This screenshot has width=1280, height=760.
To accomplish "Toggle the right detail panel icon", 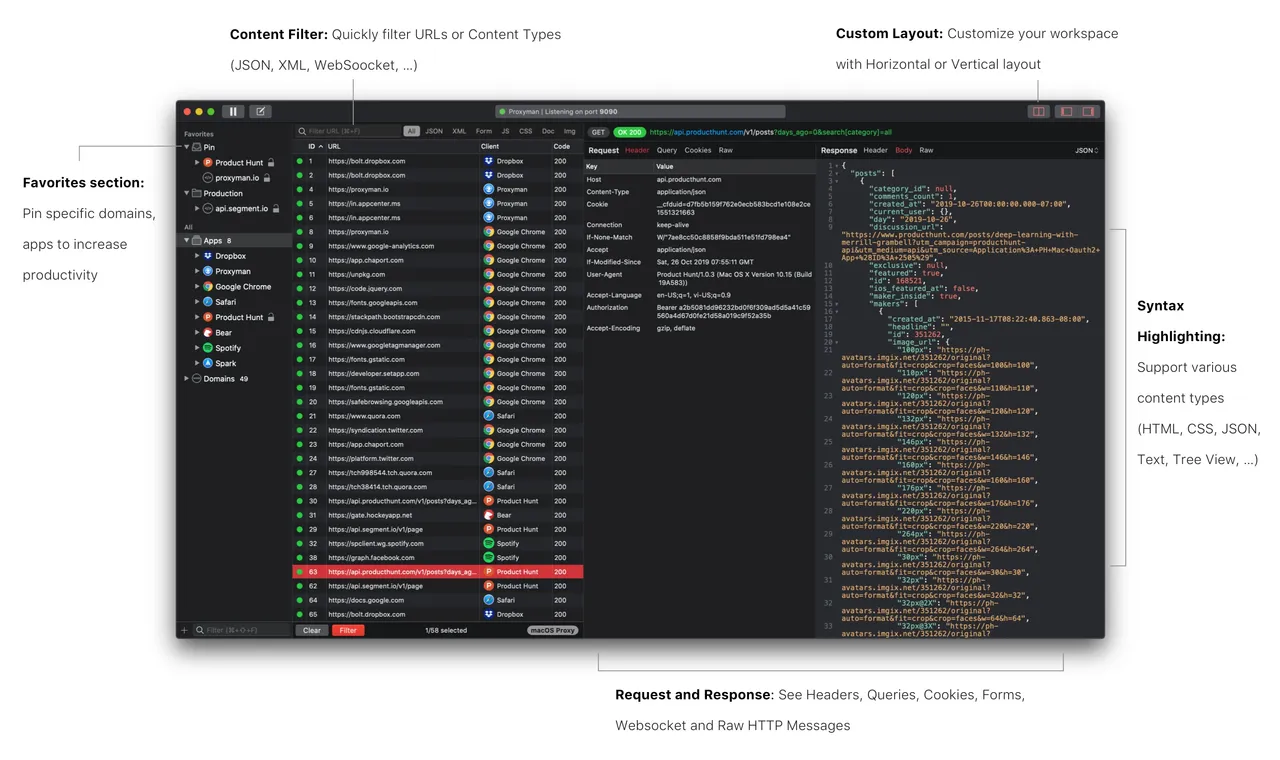I will pos(1089,112).
